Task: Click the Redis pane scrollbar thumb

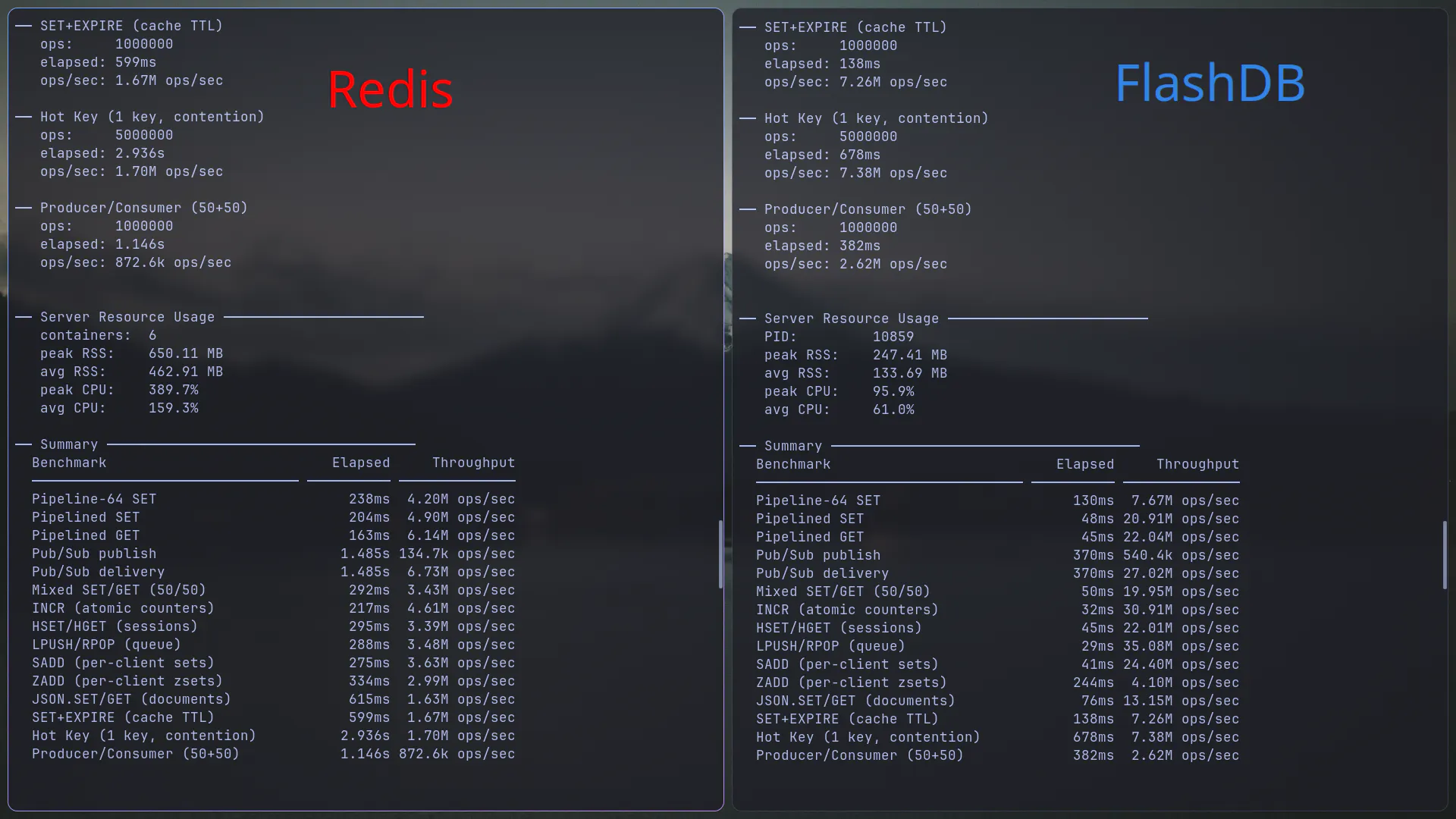Action: (720, 554)
